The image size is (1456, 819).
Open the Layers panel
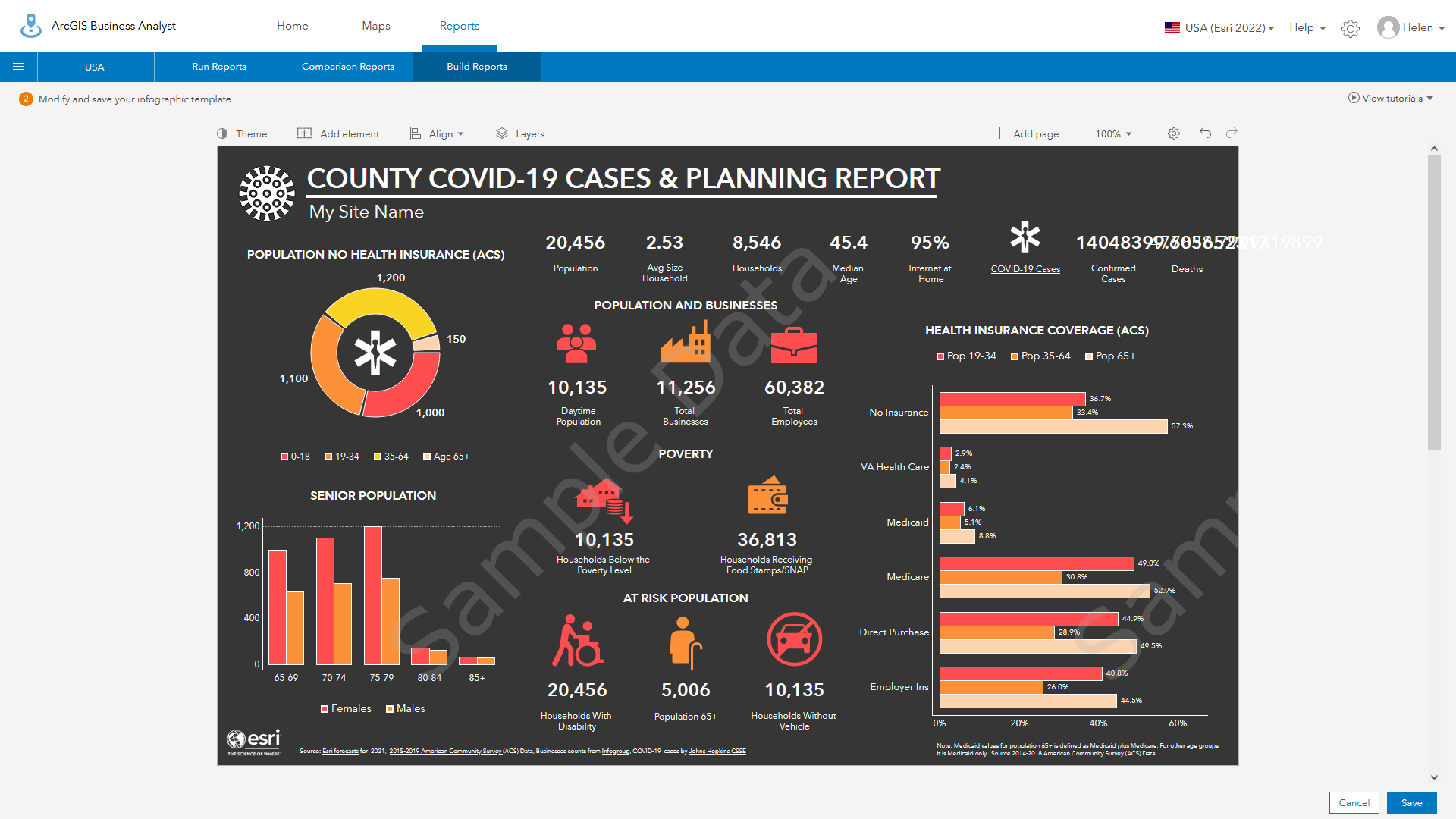521,133
